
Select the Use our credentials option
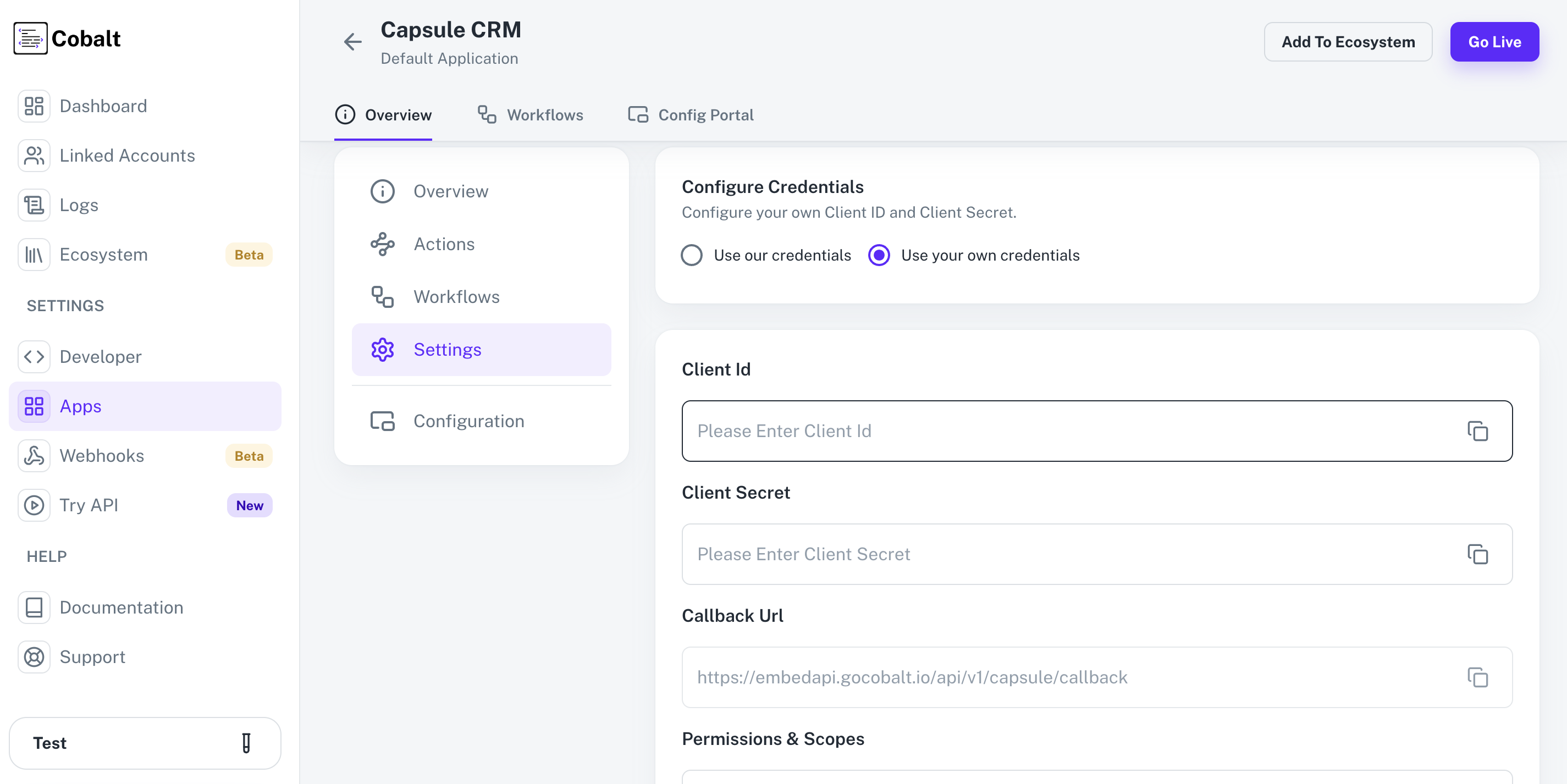coord(691,256)
